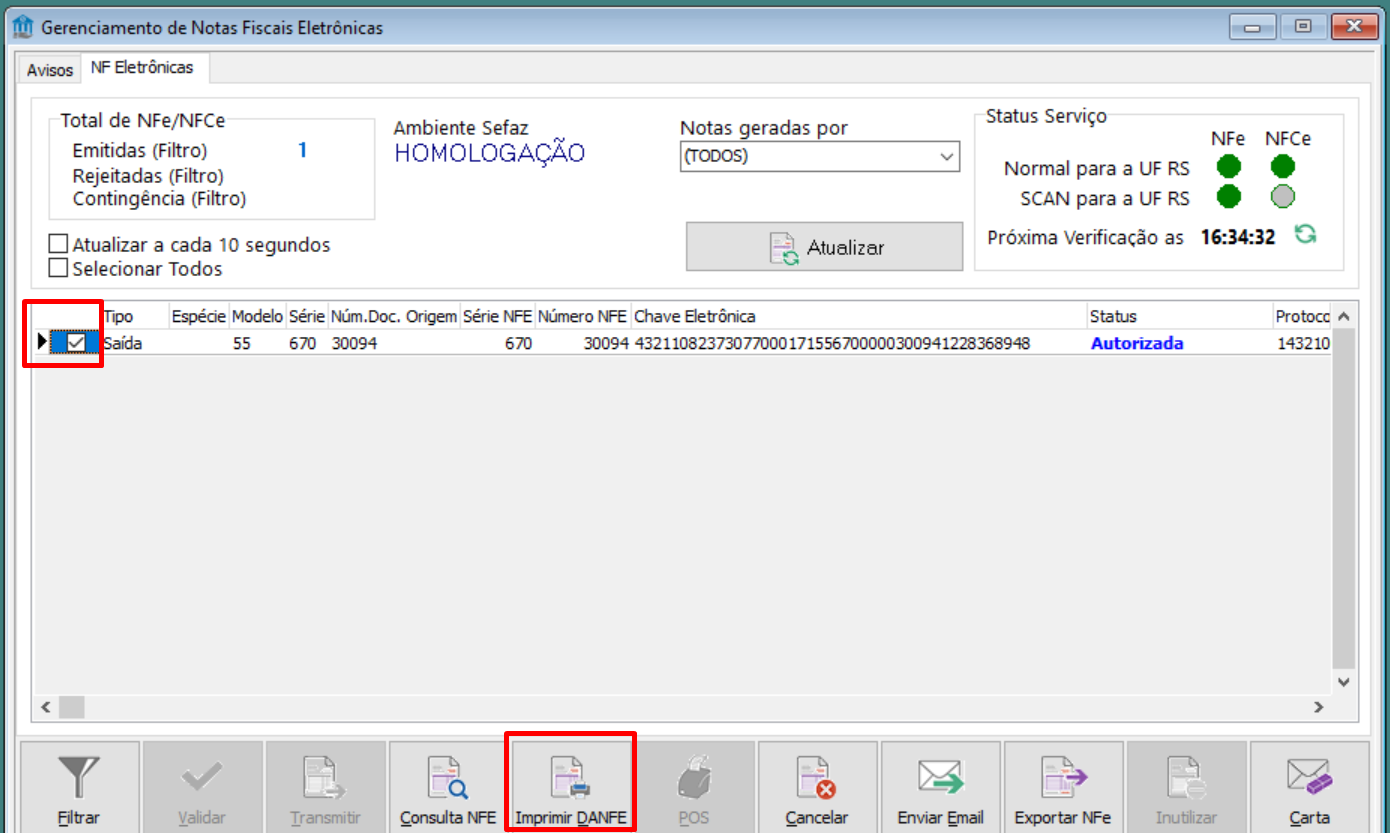Image resolution: width=1390 pixels, height=833 pixels.
Task: Click NFCe status light for Normal UF RS
Action: click(1283, 167)
